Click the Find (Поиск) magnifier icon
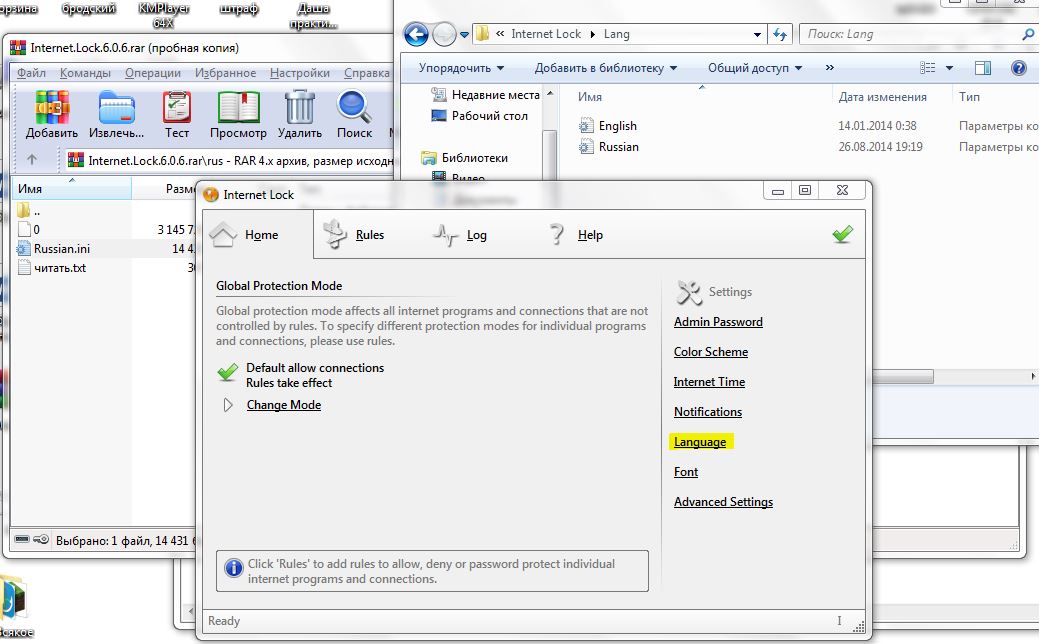 [354, 108]
